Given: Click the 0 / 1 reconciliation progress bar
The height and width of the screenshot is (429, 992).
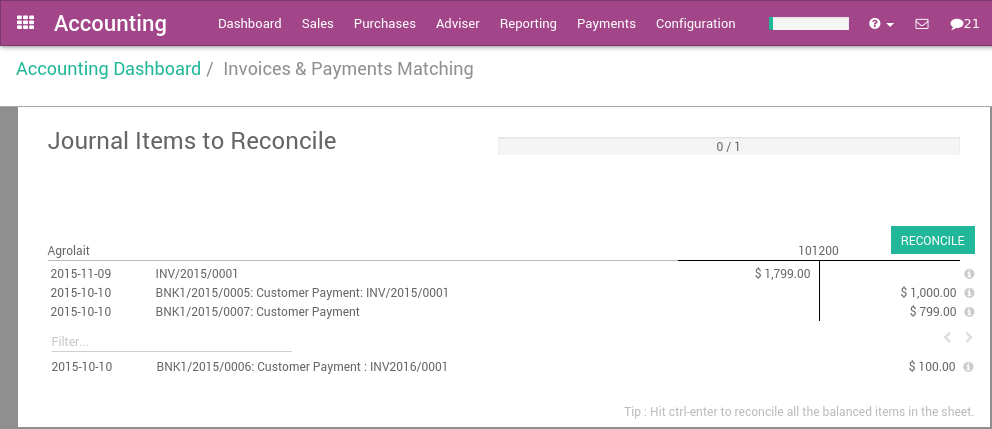Looking at the screenshot, I should [728, 146].
